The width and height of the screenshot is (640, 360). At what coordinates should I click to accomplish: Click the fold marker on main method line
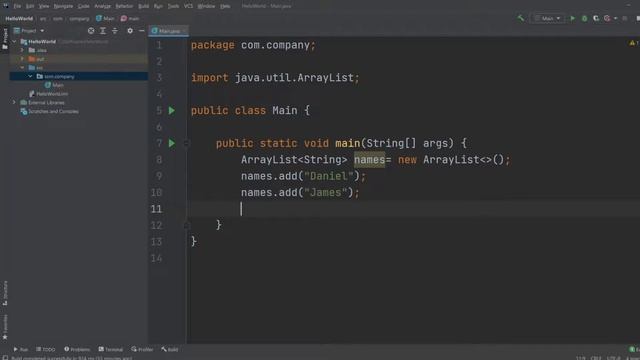pos(187,143)
